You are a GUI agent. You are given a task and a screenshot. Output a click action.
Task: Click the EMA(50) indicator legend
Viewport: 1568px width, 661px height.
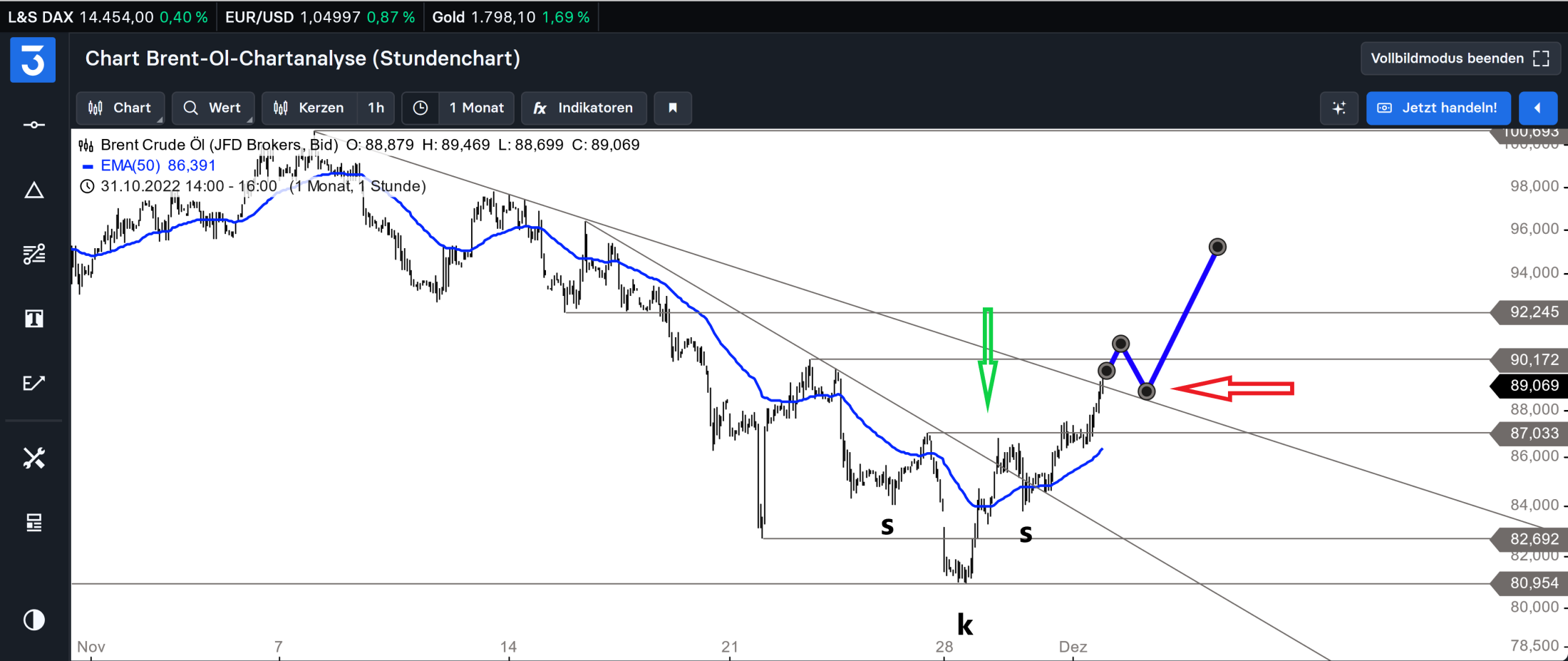pyautogui.click(x=150, y=165)
